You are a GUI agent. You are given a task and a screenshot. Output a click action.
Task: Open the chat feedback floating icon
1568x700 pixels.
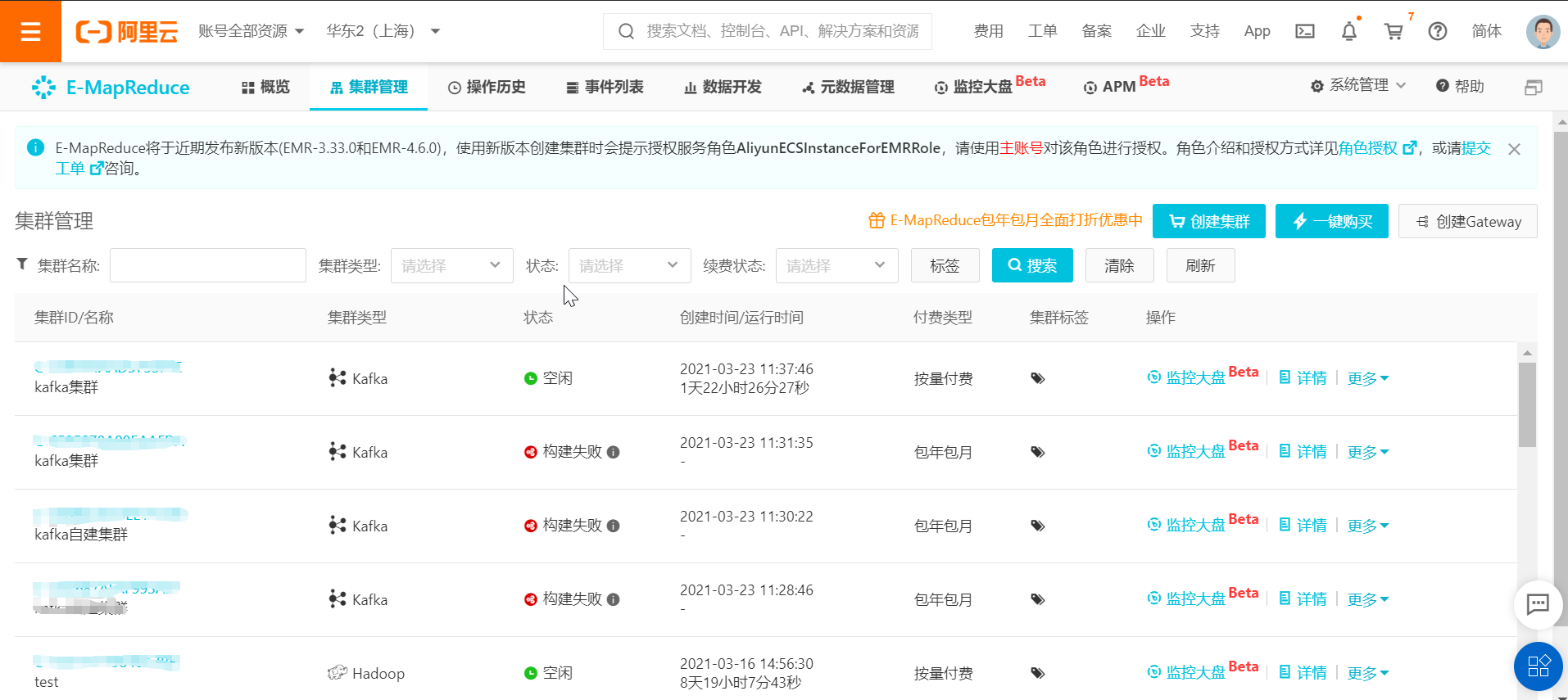[x=1538, y=604]
